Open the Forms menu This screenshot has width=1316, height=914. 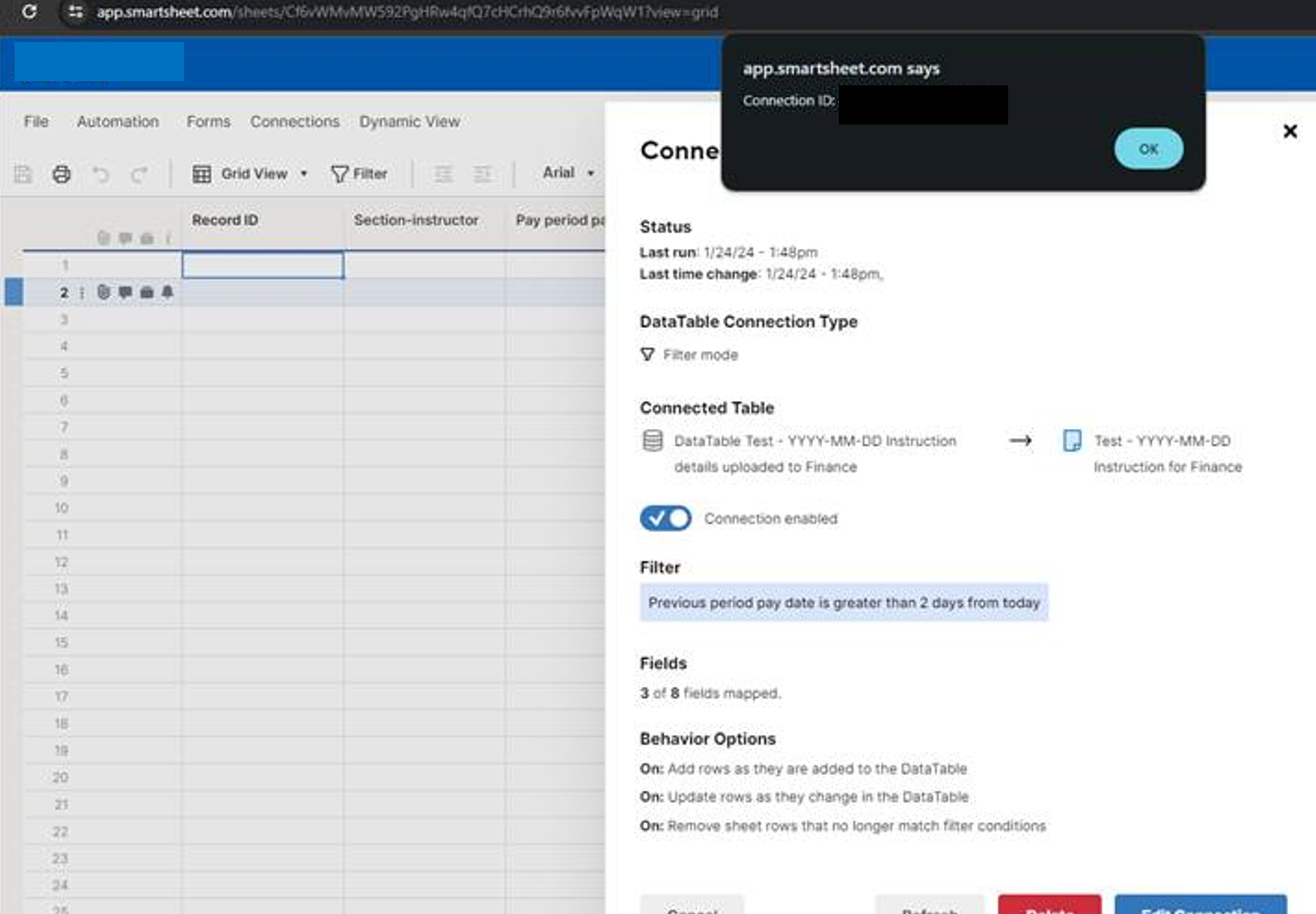coord(208,121)
